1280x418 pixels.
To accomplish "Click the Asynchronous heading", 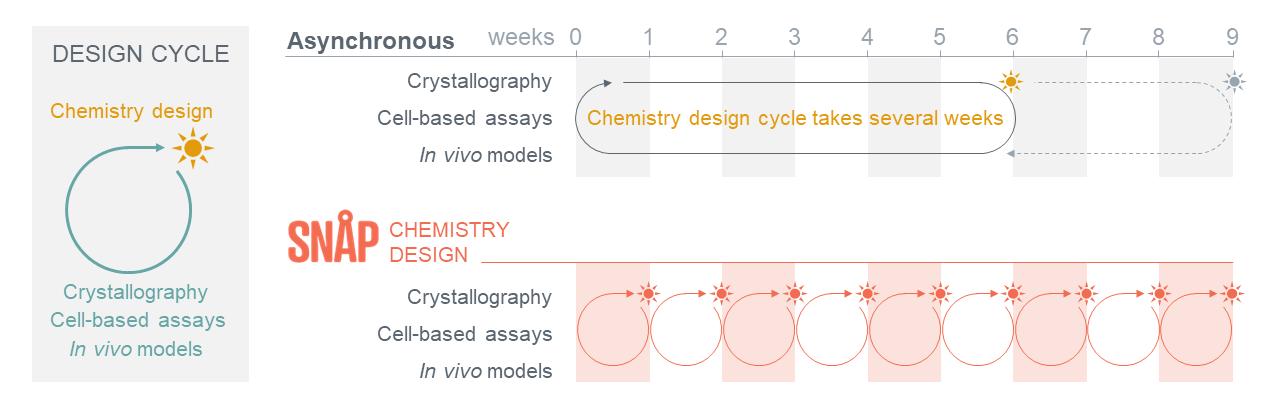I will coord(370,41).
